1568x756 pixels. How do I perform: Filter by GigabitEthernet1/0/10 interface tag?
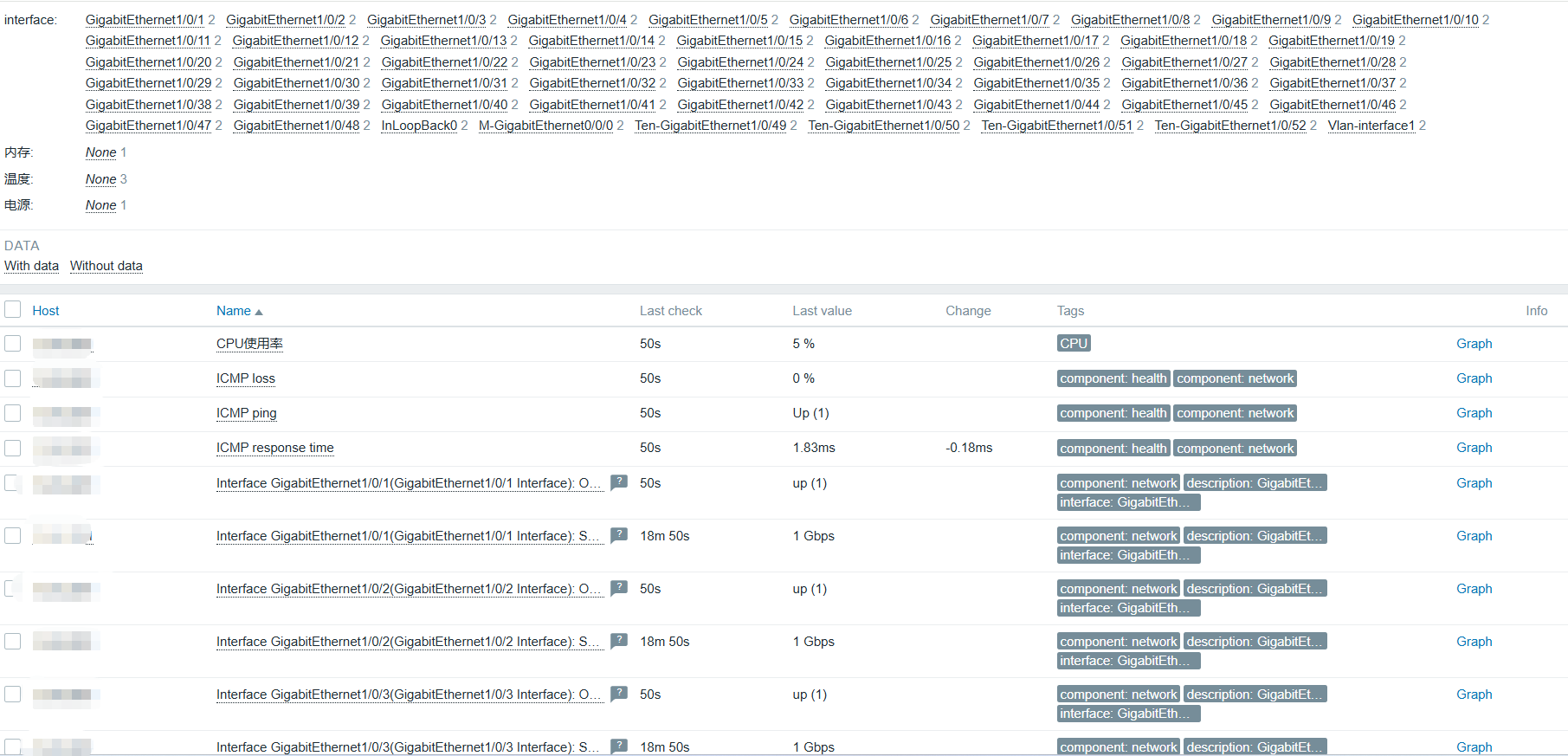click(1415, 20)
